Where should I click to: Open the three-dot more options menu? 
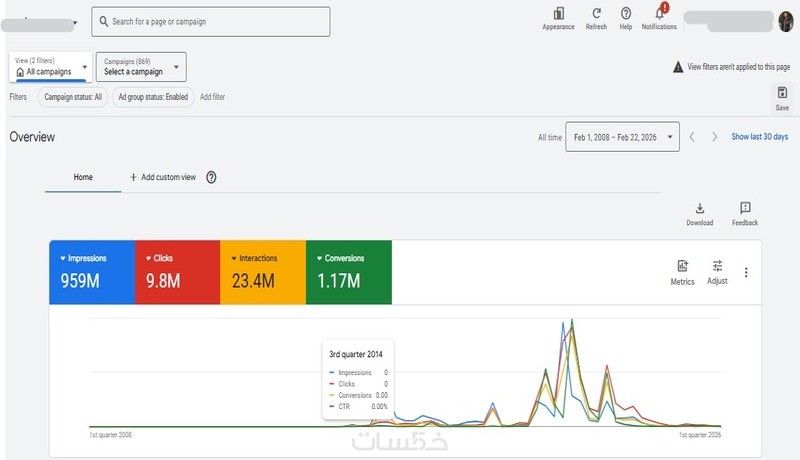pos(746,272)
